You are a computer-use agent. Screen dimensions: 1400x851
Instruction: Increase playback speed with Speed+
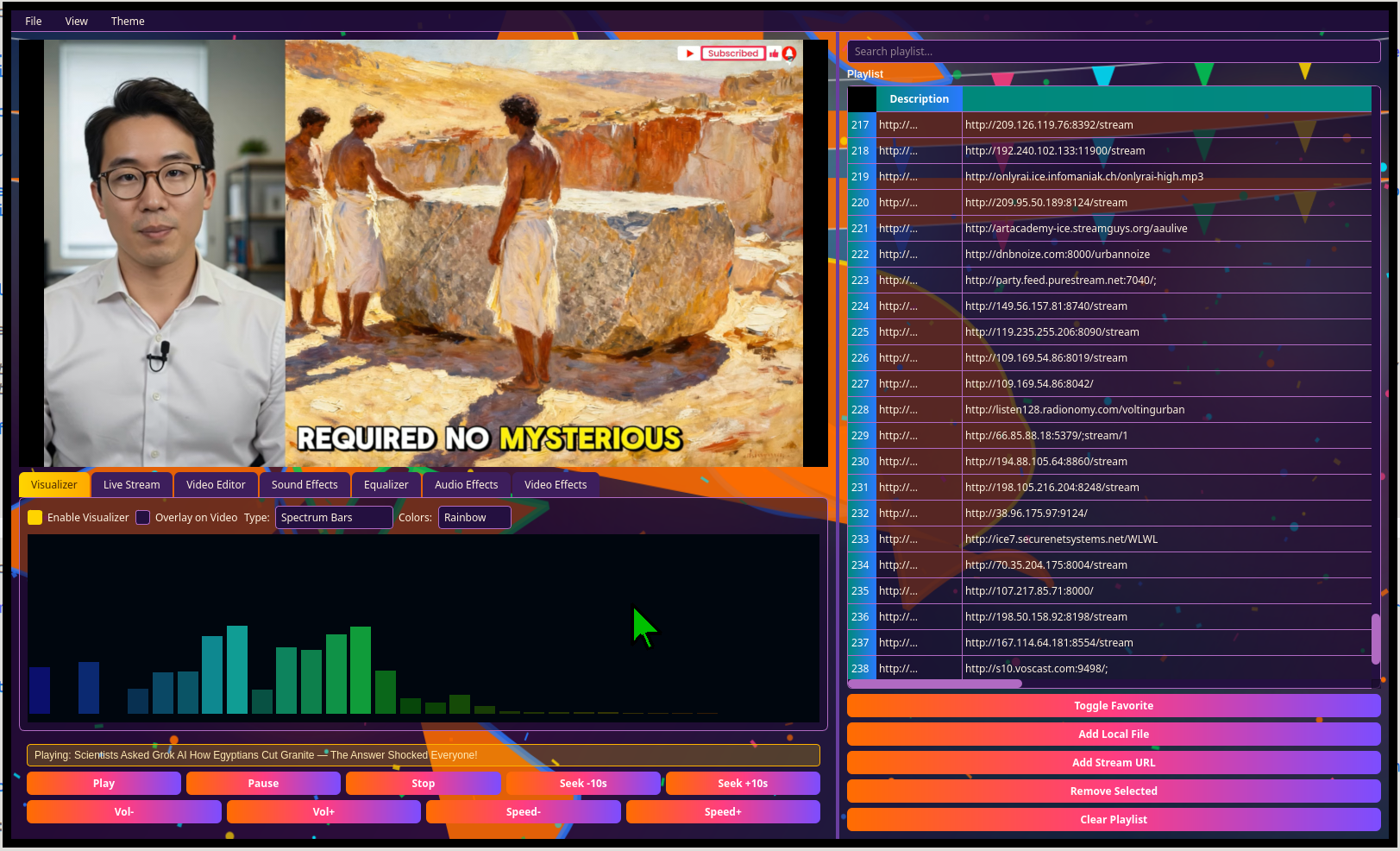tap(723, 812)
